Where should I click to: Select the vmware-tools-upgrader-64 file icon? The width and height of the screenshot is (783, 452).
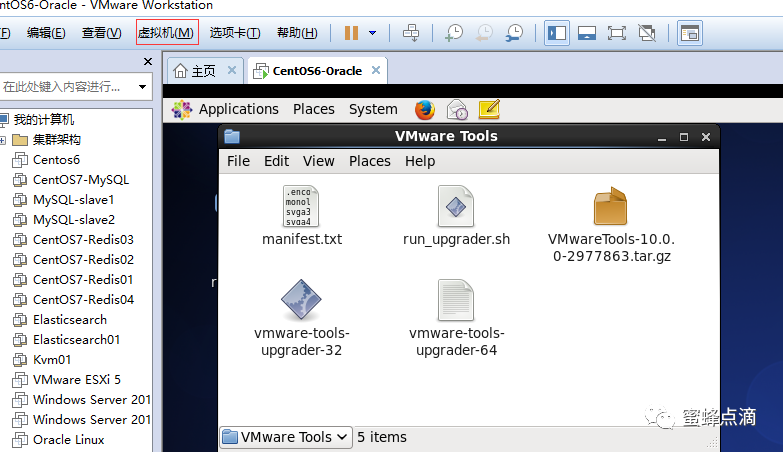click(455, 300)
